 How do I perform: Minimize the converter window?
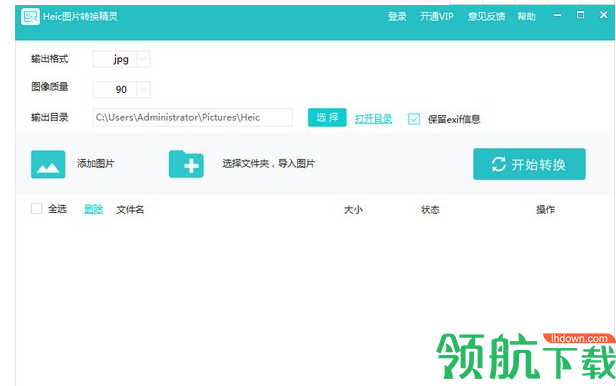pos(557,15)
